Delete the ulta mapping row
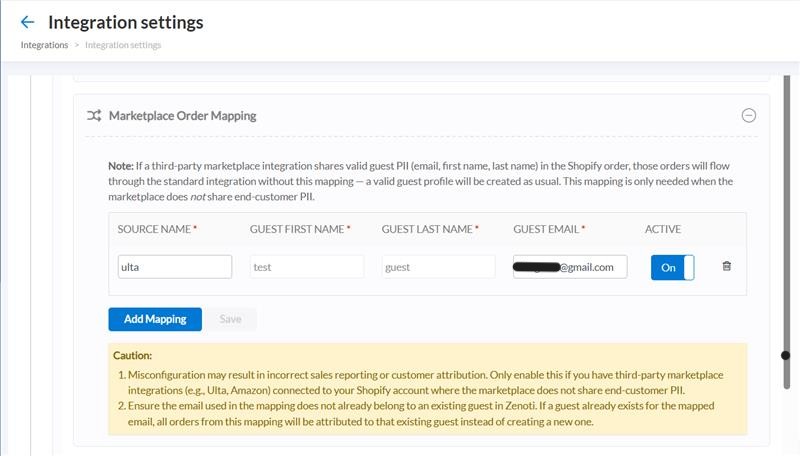 point(727,267)
